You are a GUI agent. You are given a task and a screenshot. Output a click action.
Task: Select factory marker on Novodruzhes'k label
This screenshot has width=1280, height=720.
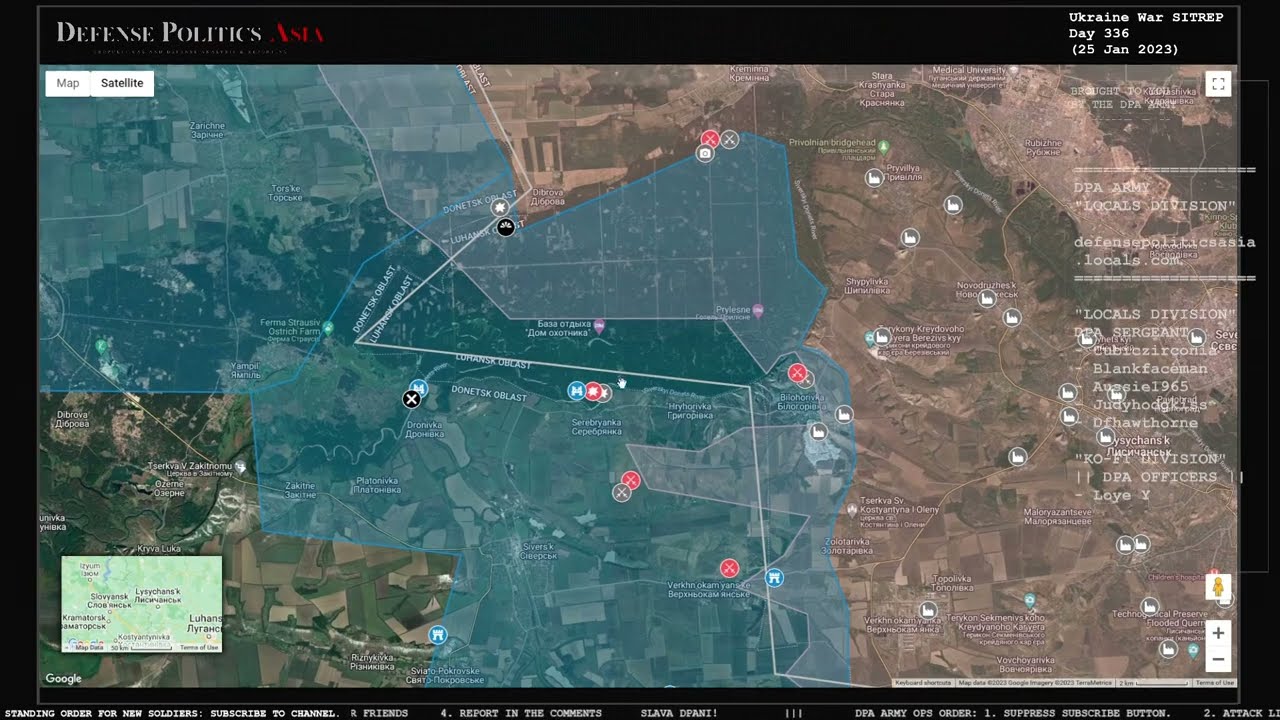pos(988,298)
